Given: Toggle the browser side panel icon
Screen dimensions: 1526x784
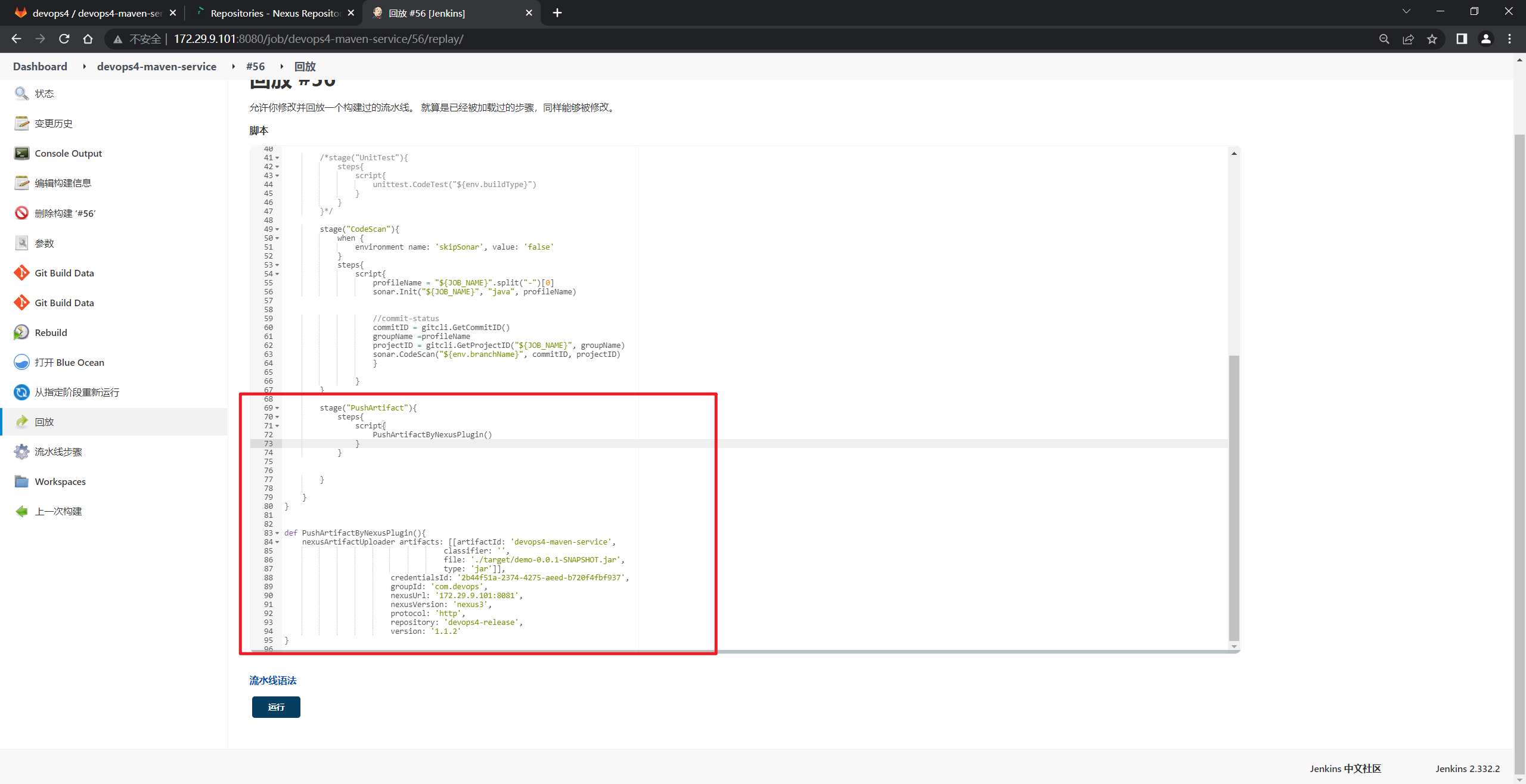Looking at the screenshot, I should click(x=1462, y=39).
